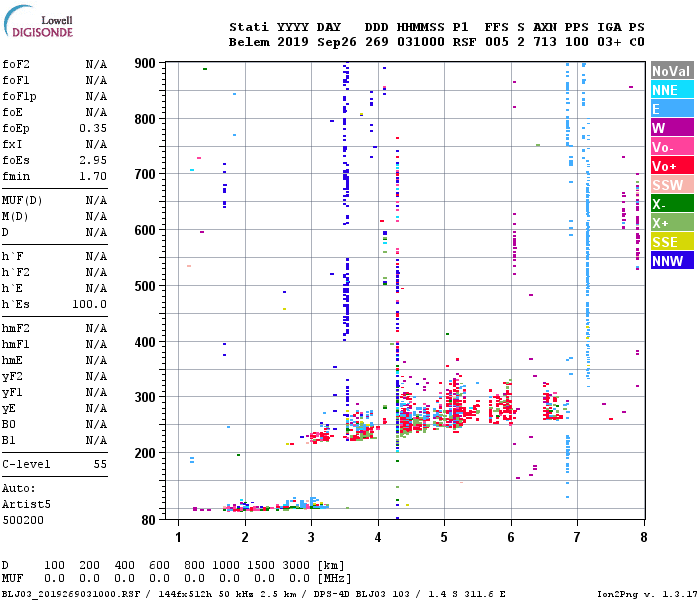Click the 3000 distance column header

pyautogui.click(x=296, y=566)
